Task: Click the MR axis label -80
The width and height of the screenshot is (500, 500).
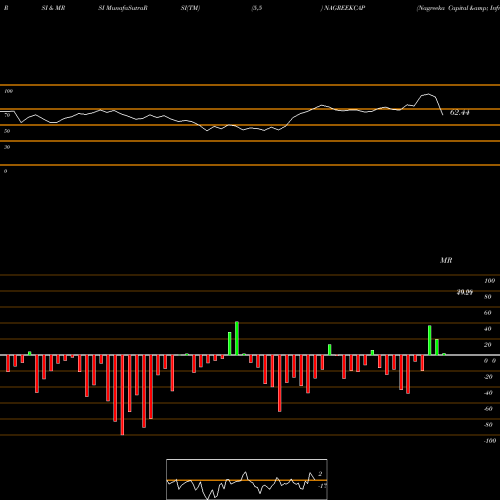Action: [488, 425]
